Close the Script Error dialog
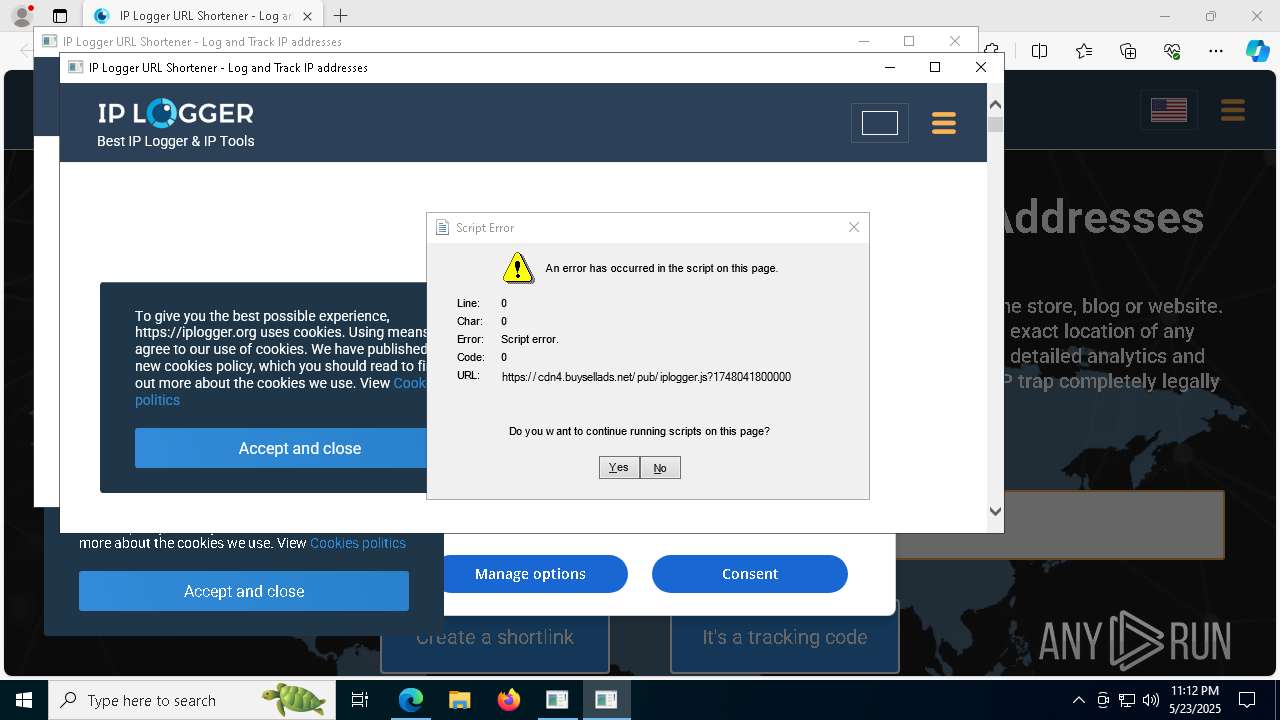 point(854,227)
